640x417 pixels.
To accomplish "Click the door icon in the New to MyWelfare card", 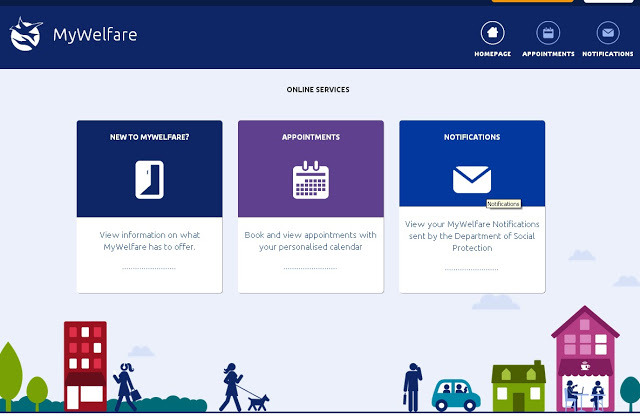I will point(149,179).
